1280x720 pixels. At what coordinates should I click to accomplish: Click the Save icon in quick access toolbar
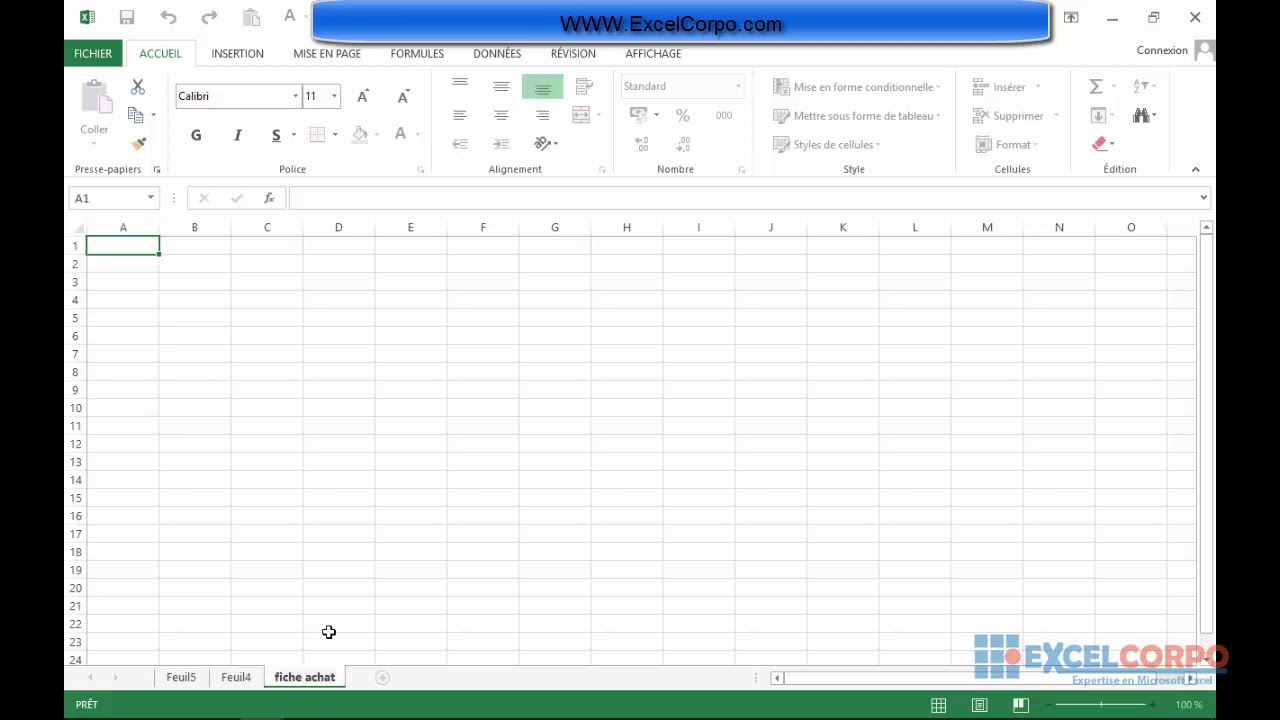tap(127, 17)
